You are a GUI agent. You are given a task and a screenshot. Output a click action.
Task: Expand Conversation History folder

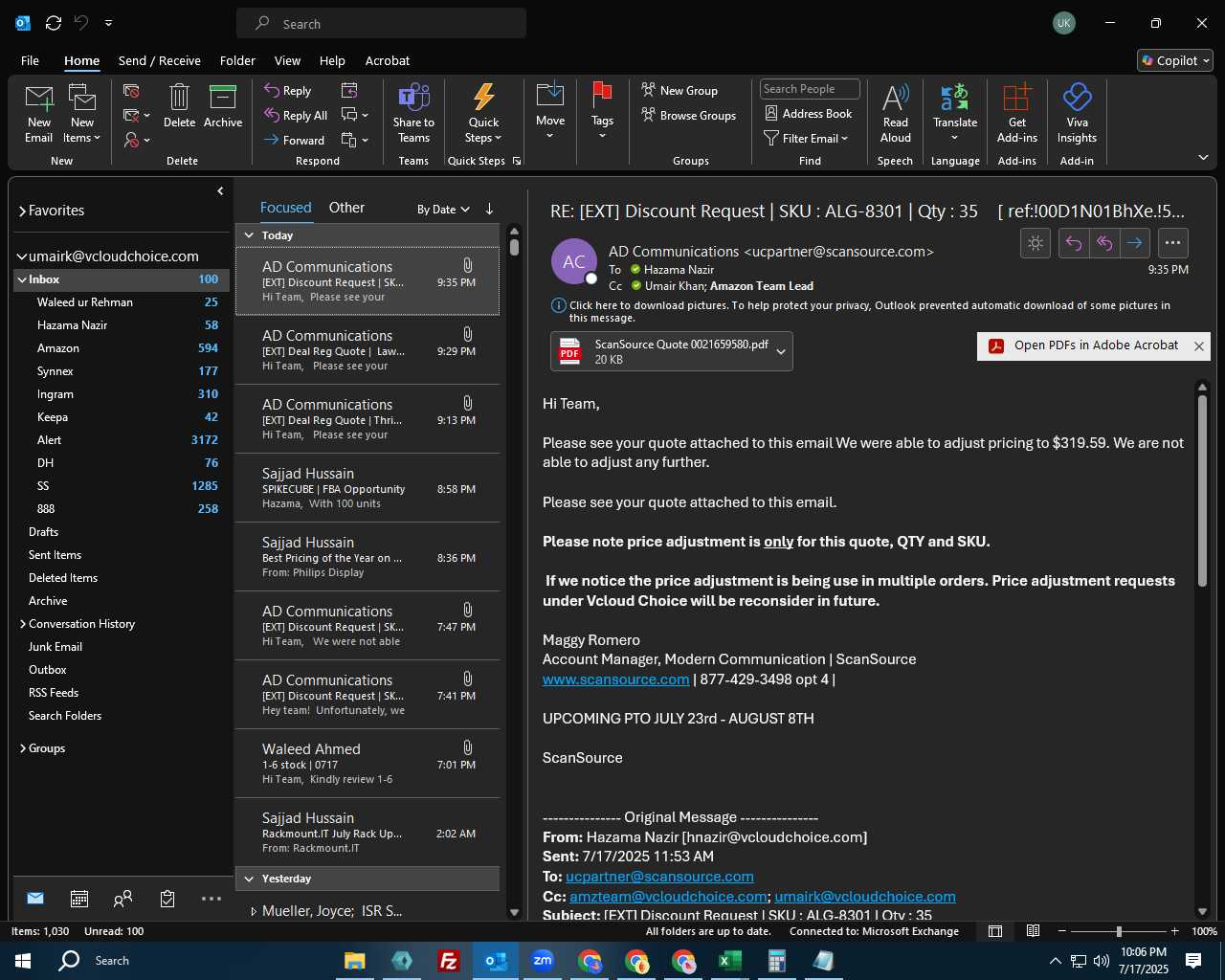click(x=23, y=624)
